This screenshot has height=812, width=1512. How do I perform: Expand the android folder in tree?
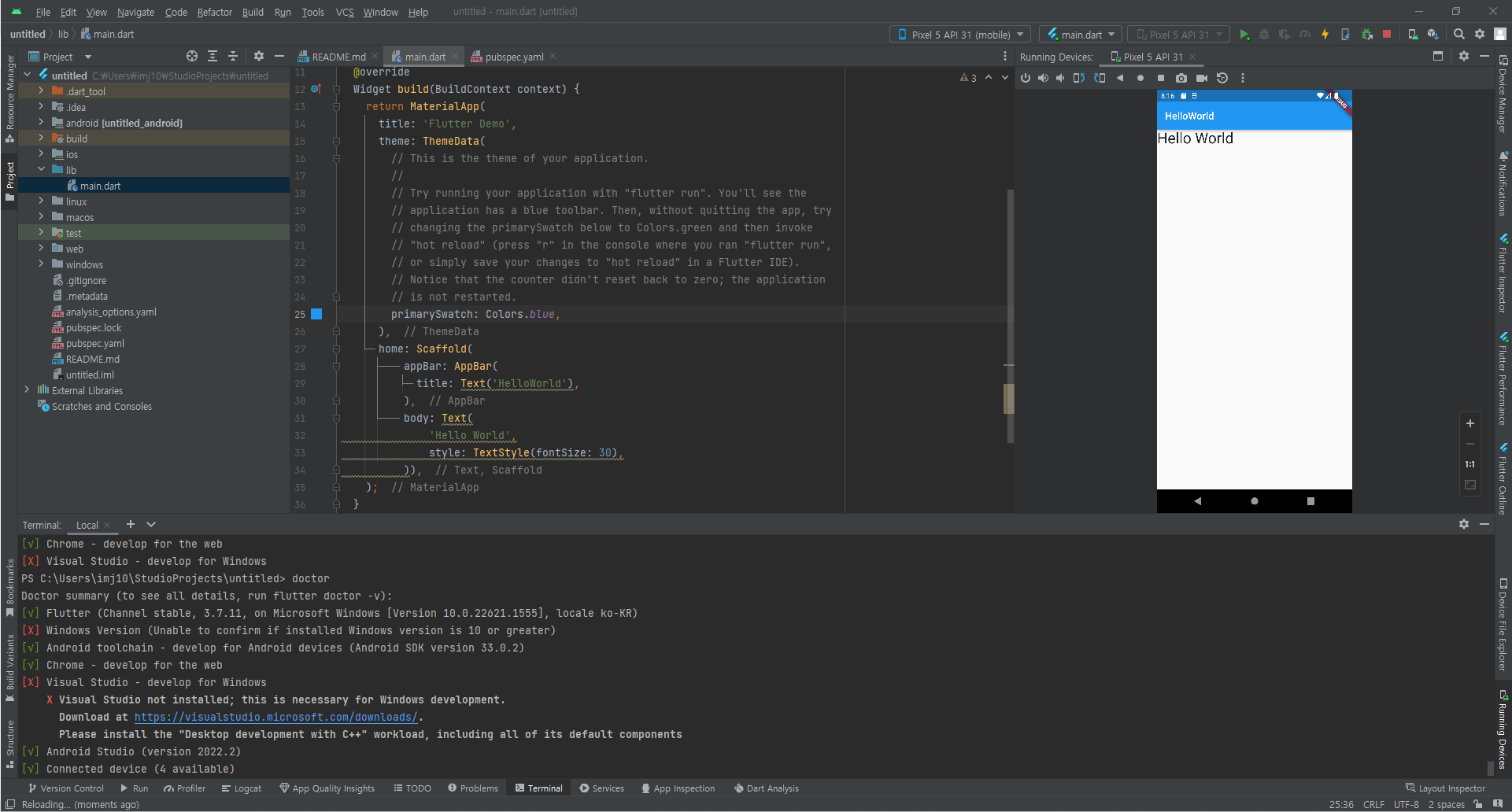click(x=41, y=123)
